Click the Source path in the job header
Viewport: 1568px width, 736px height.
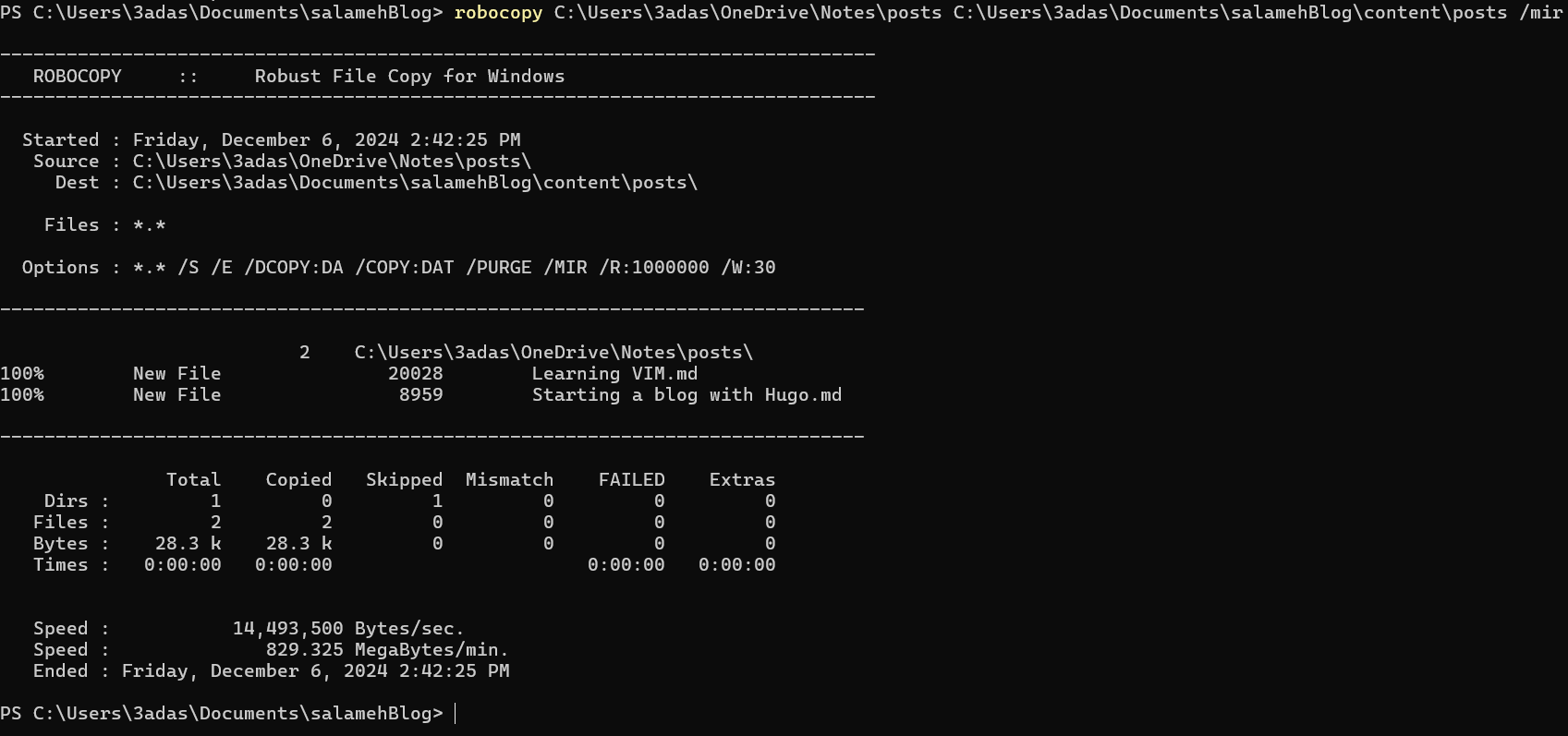tap(332, 162)
